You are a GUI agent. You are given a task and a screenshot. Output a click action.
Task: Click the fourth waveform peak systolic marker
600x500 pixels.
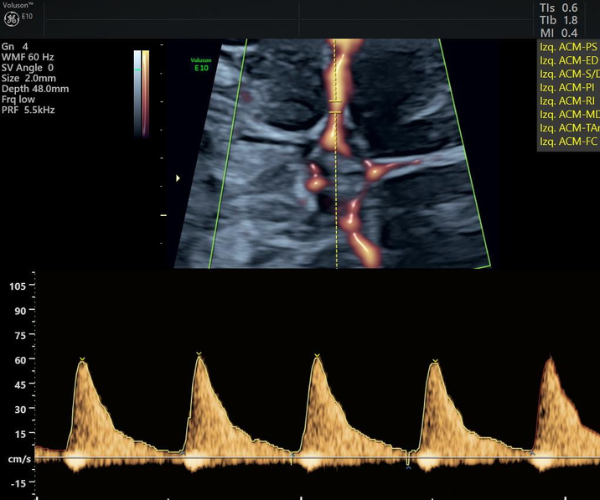coord(435,361)
